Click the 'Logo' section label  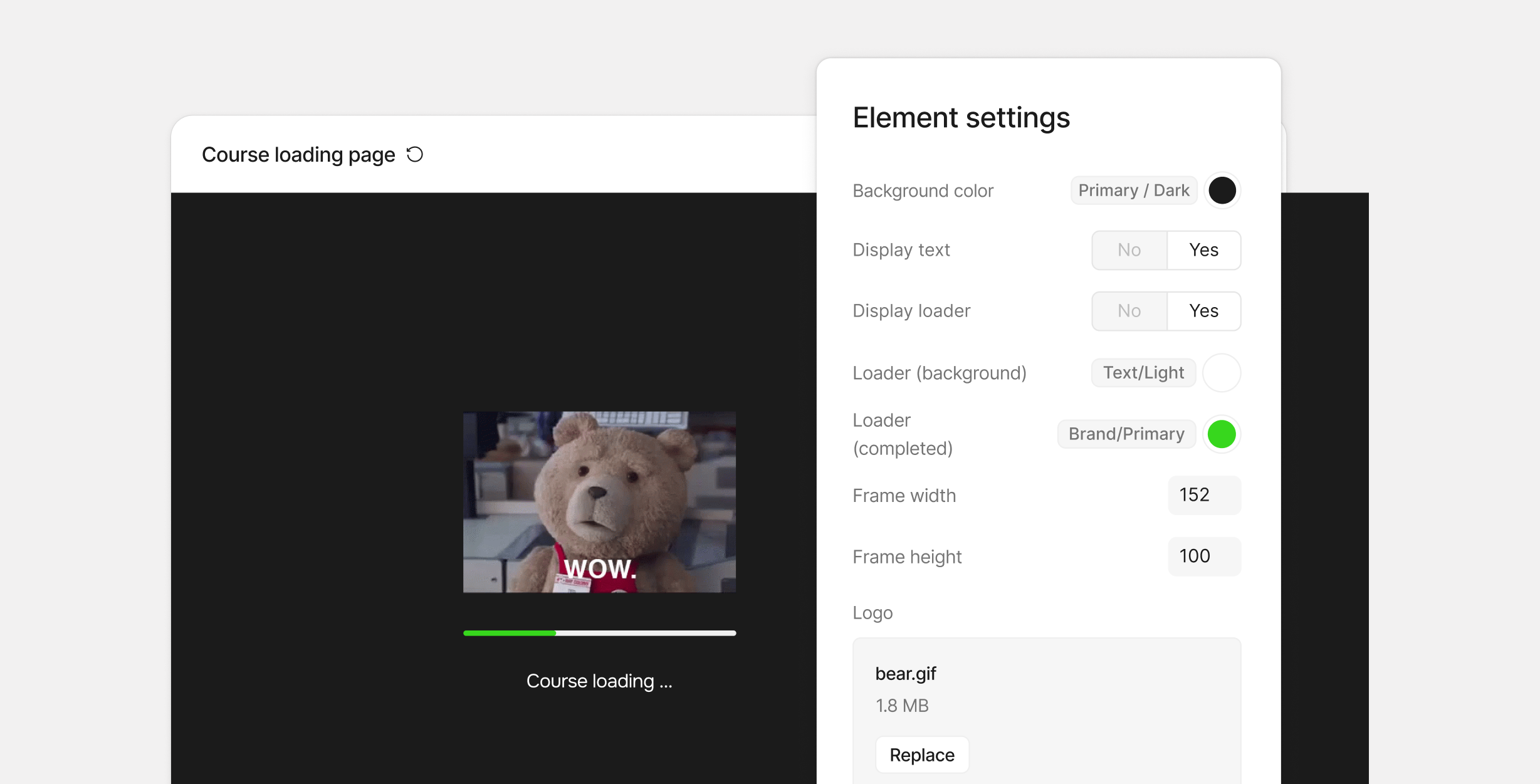pyautogui.click(x=872, y=613)
